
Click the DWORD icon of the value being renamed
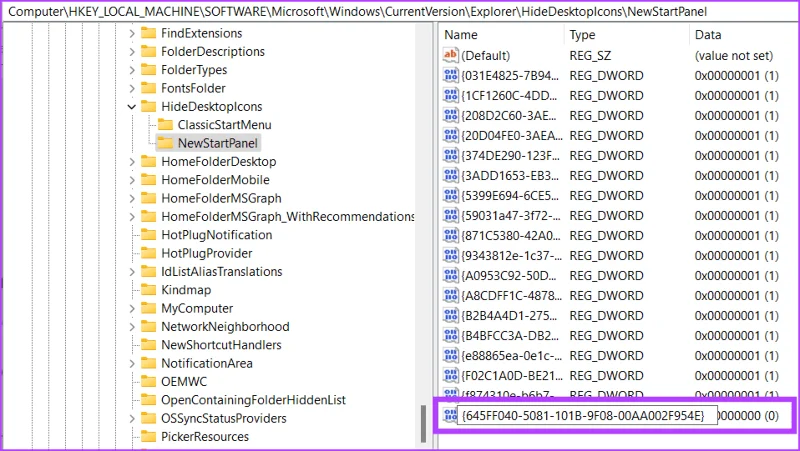(x=450, y=415)
